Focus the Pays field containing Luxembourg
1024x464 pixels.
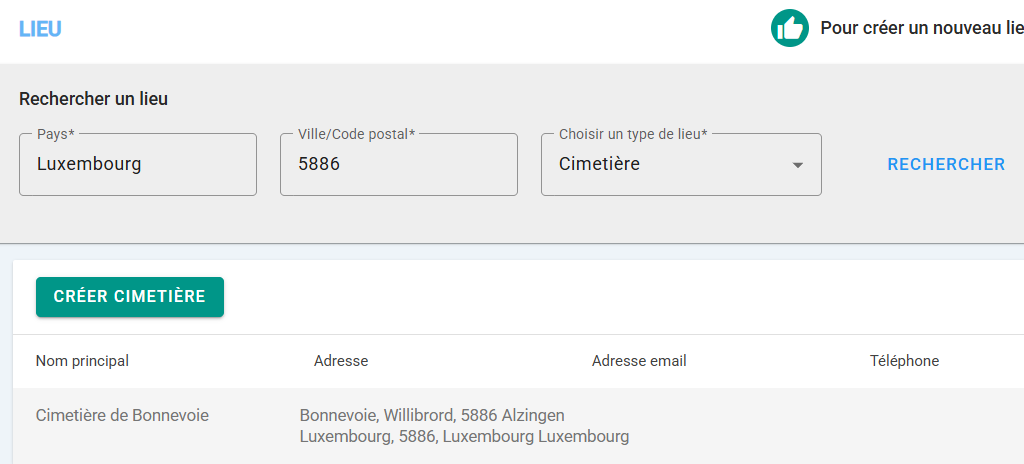(138, 165)
